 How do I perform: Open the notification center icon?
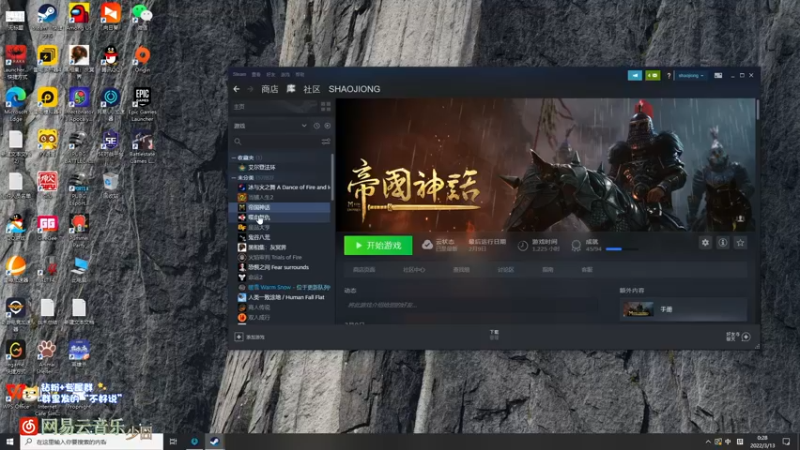786,442
